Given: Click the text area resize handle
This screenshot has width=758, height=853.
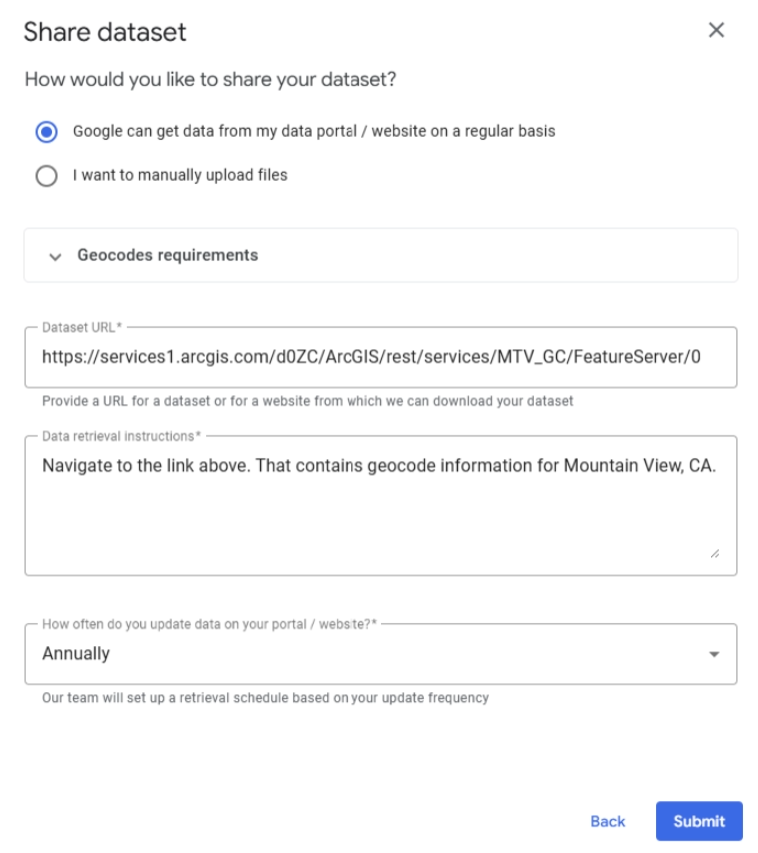Looking at the screenshot, I should click(x=714, y=553).
